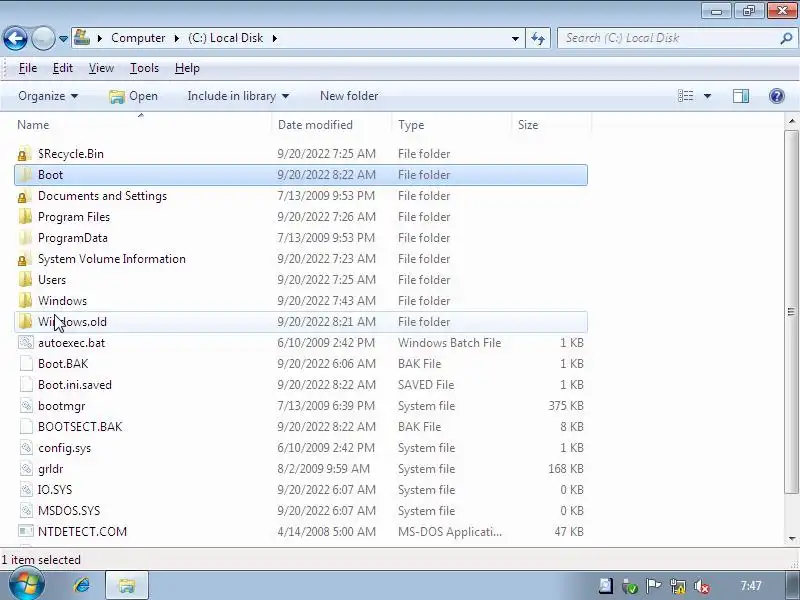Click the scroll up arrow of the scrollbar
800x600 pixels.
coord(792,121)
